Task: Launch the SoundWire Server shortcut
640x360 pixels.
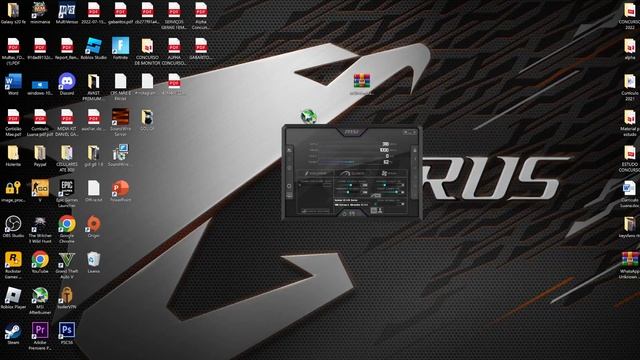Action: 120,123
